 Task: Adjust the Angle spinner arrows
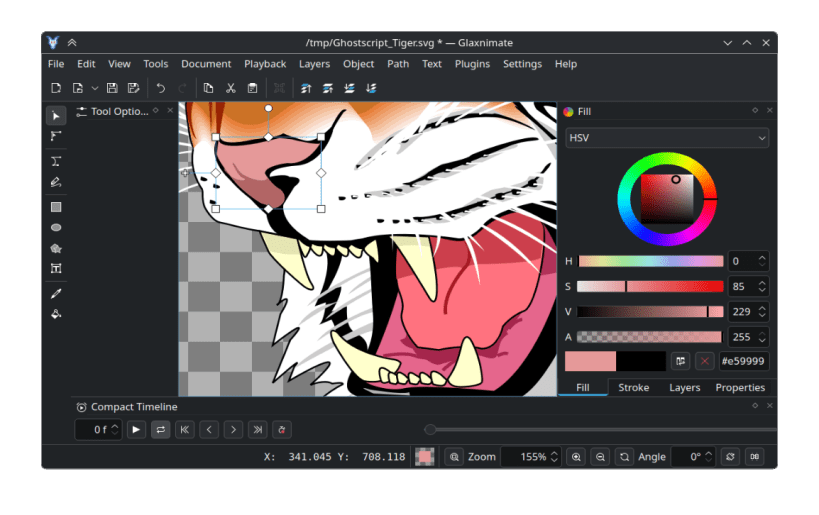pos(709,457)
